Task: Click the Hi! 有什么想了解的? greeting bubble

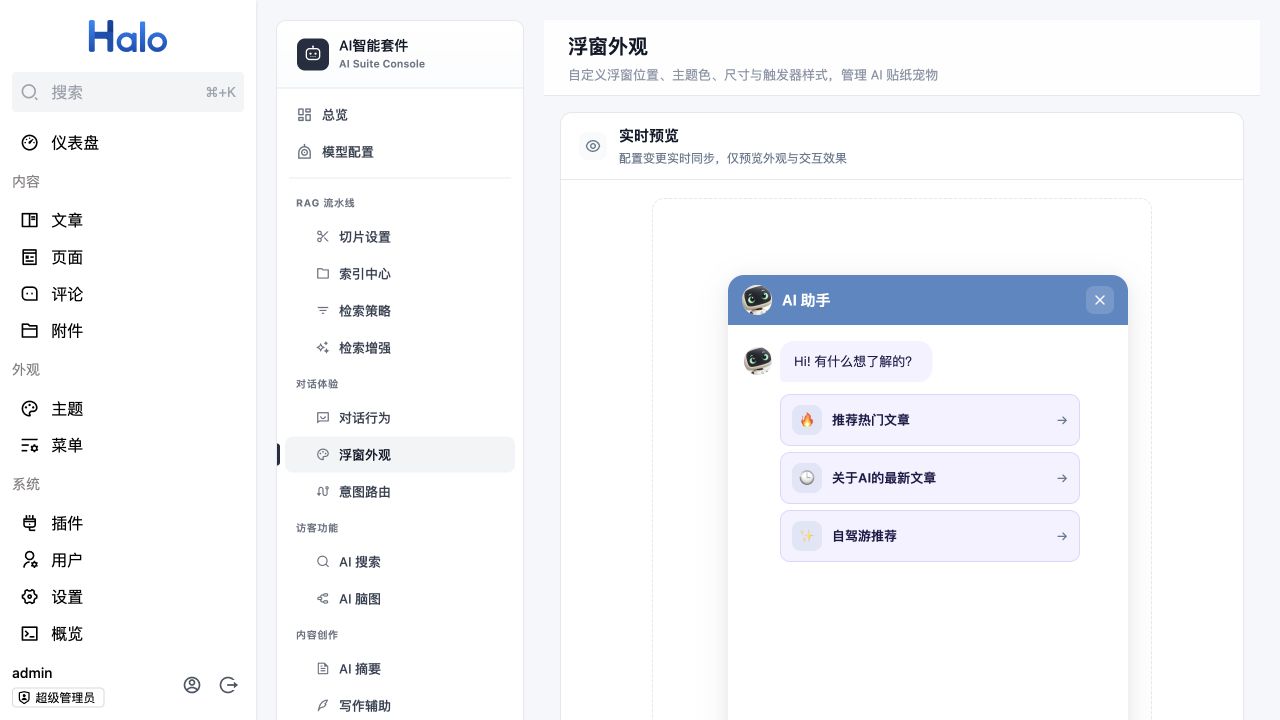Action: coord(856,361)
